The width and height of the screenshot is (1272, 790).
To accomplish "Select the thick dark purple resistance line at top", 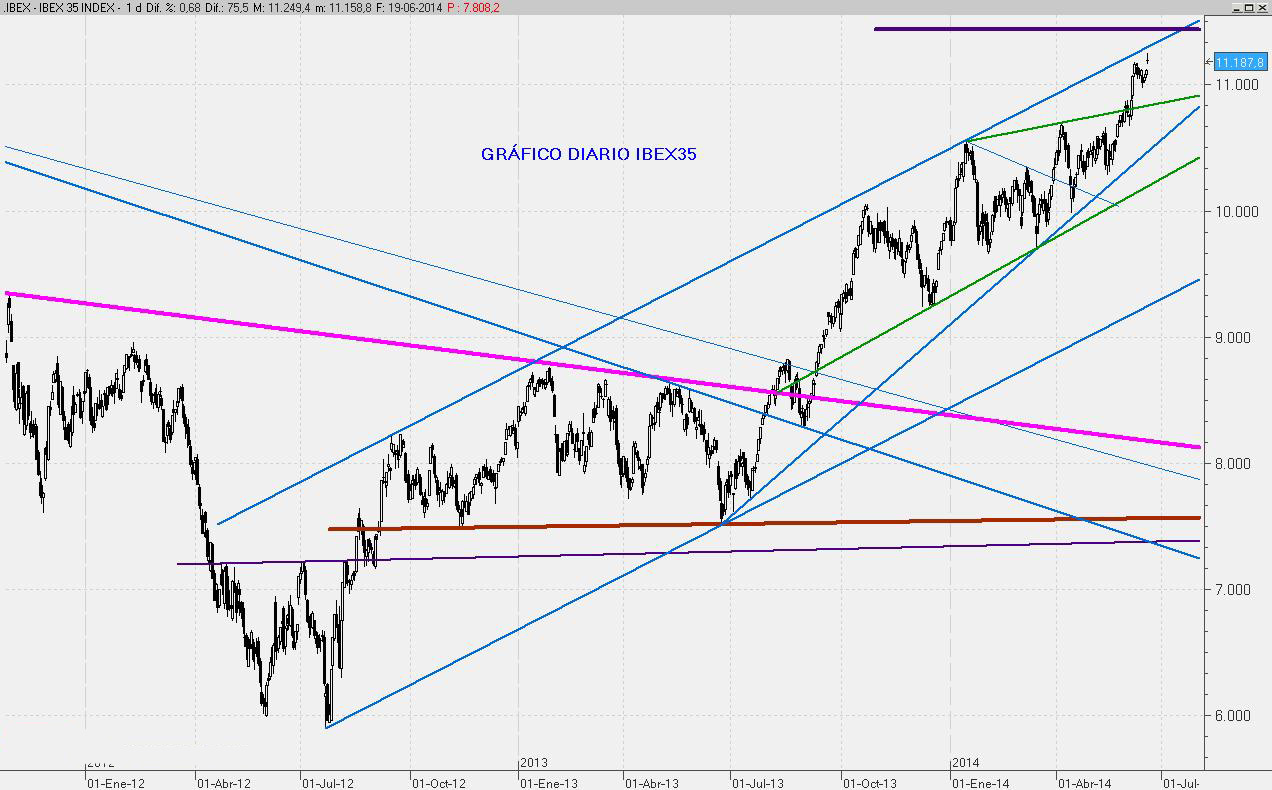I will [x=1030, y=29].
